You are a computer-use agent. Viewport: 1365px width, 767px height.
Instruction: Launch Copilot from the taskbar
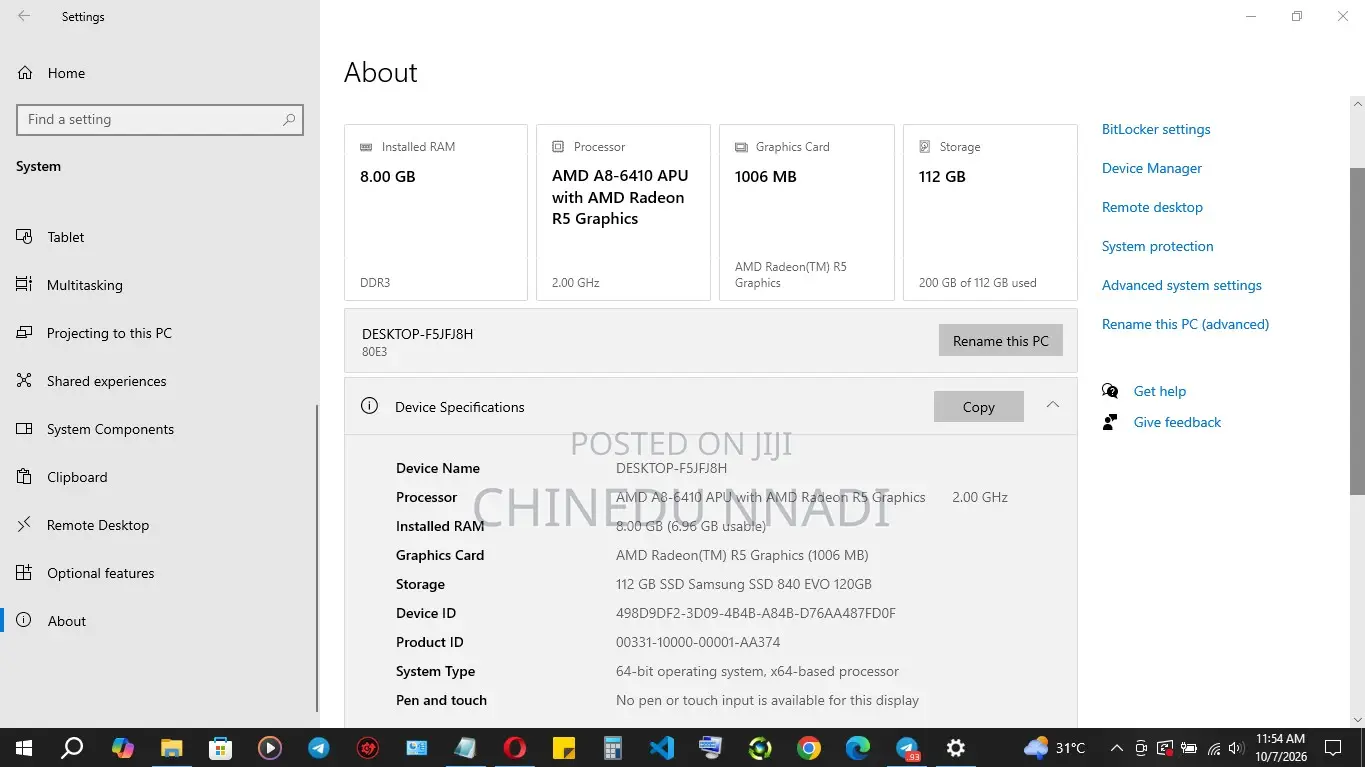point(122,748)
